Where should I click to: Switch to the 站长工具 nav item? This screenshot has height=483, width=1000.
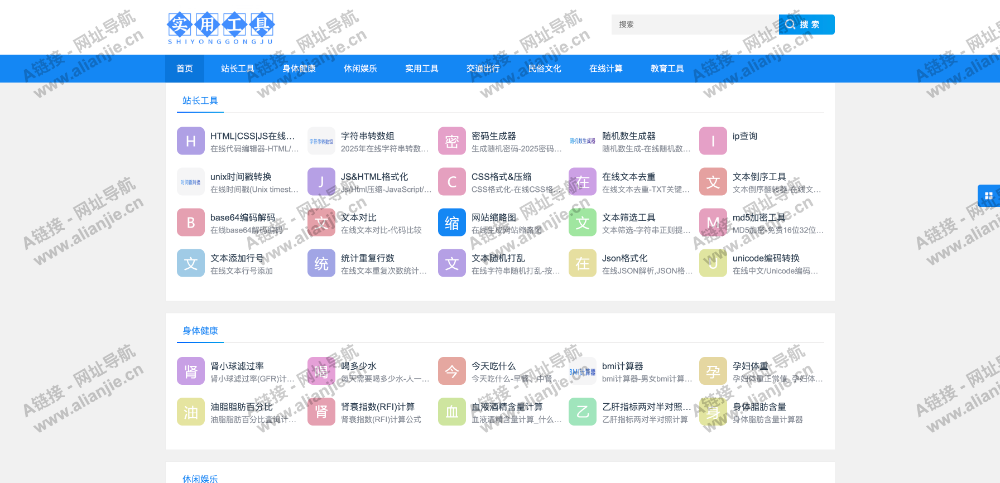(238, 69)
